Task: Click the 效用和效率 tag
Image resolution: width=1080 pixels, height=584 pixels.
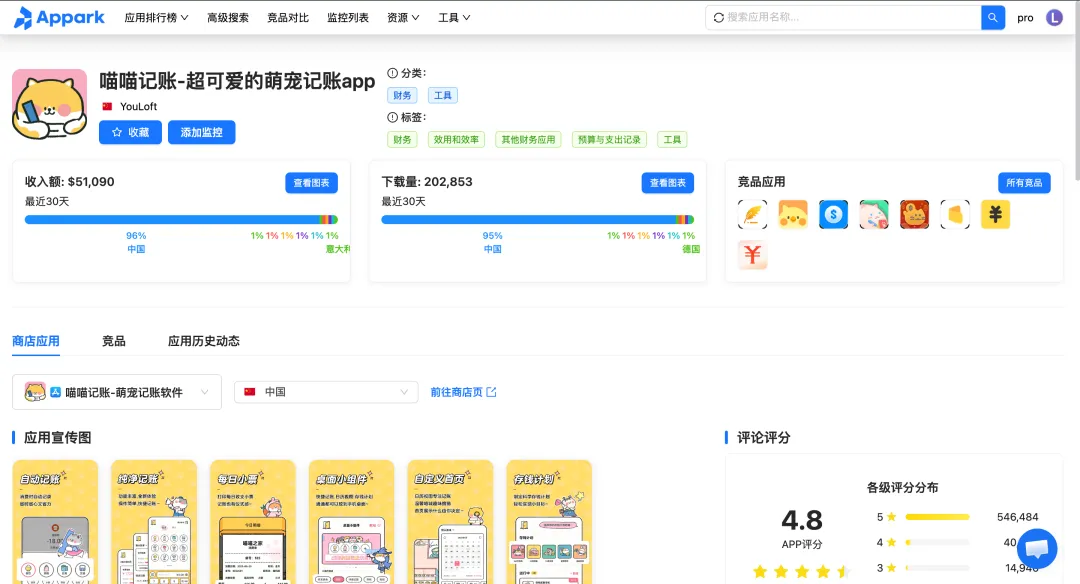Action: (x=456, y=139)
